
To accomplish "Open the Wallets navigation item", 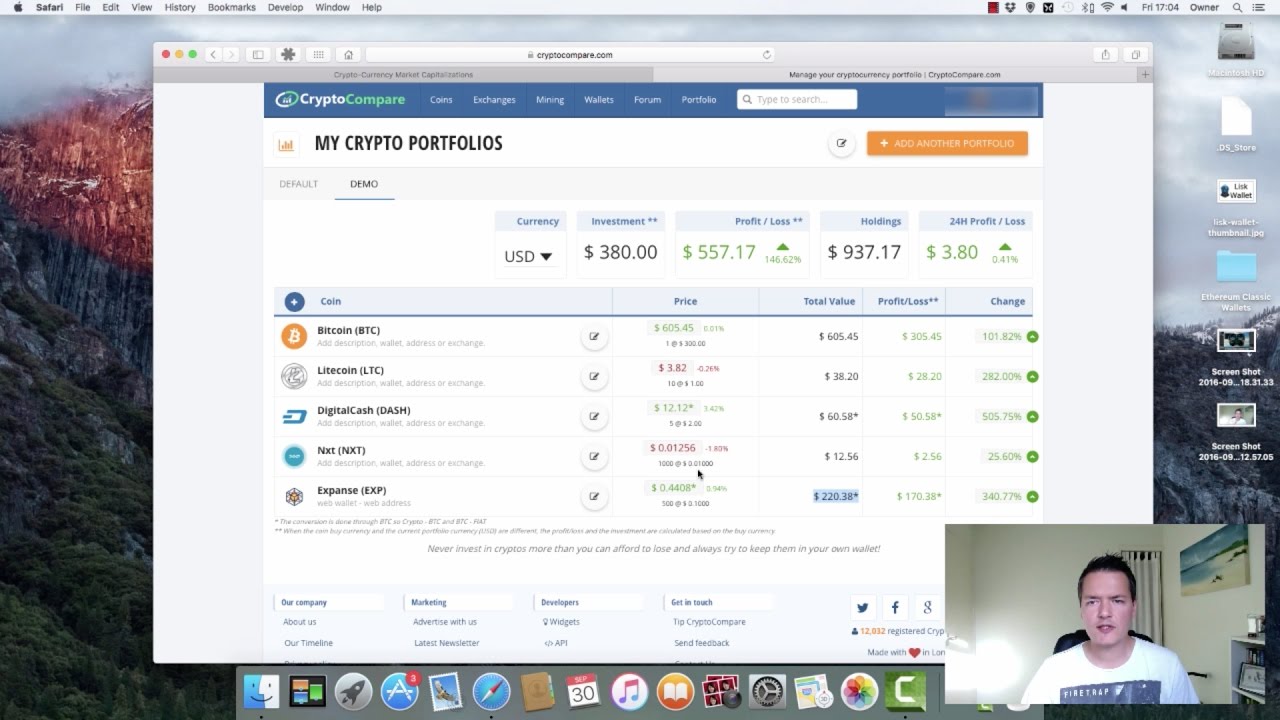I will [599, 100].
